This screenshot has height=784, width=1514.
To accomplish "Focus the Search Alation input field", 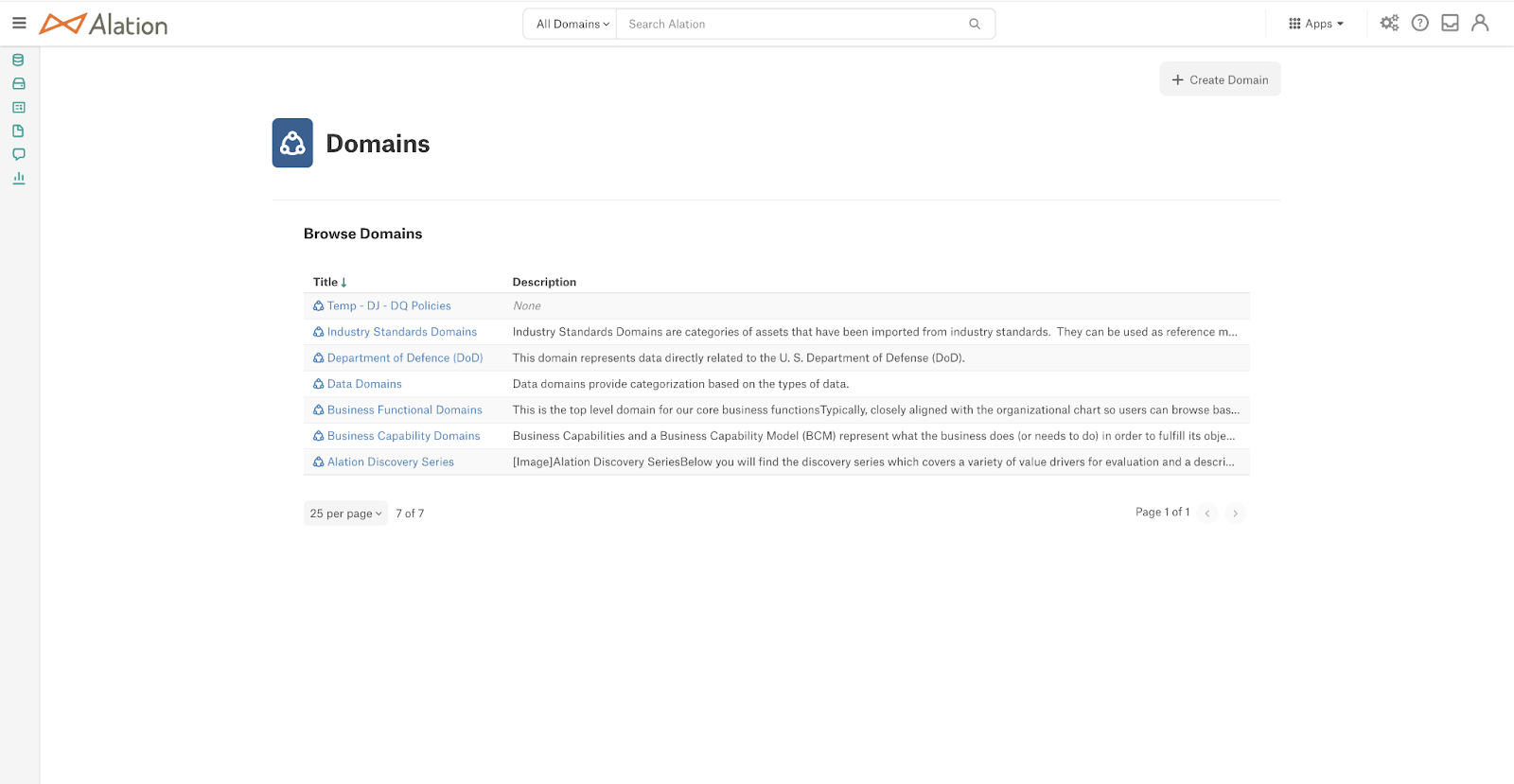I will (x=795, y=24).
